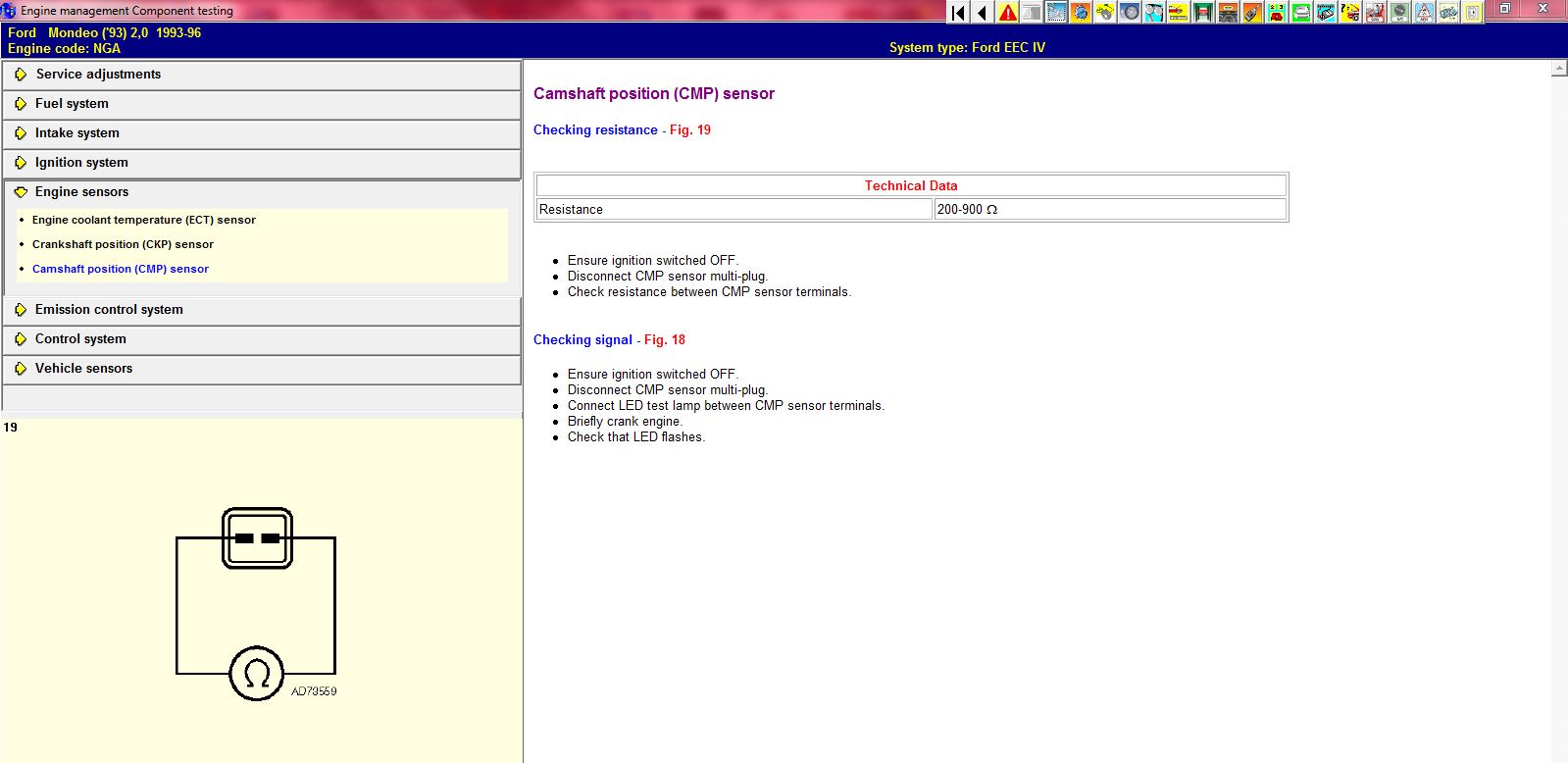Click the wheel tyre icon in toolbar
The width and height of the screenshot is (1568, 763).
(1130, 13)
